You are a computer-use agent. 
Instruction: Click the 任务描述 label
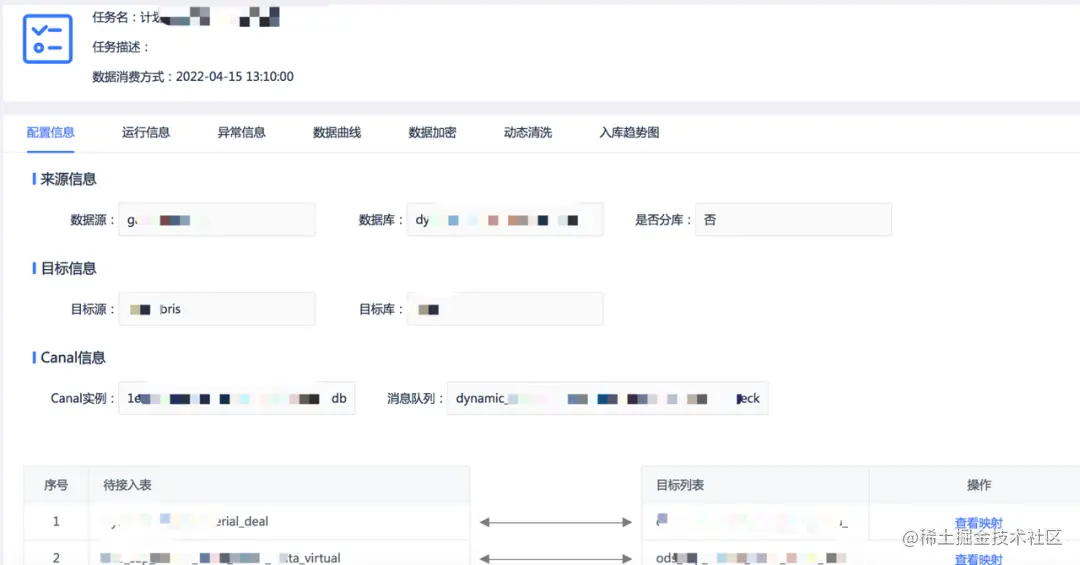point(121,47)
